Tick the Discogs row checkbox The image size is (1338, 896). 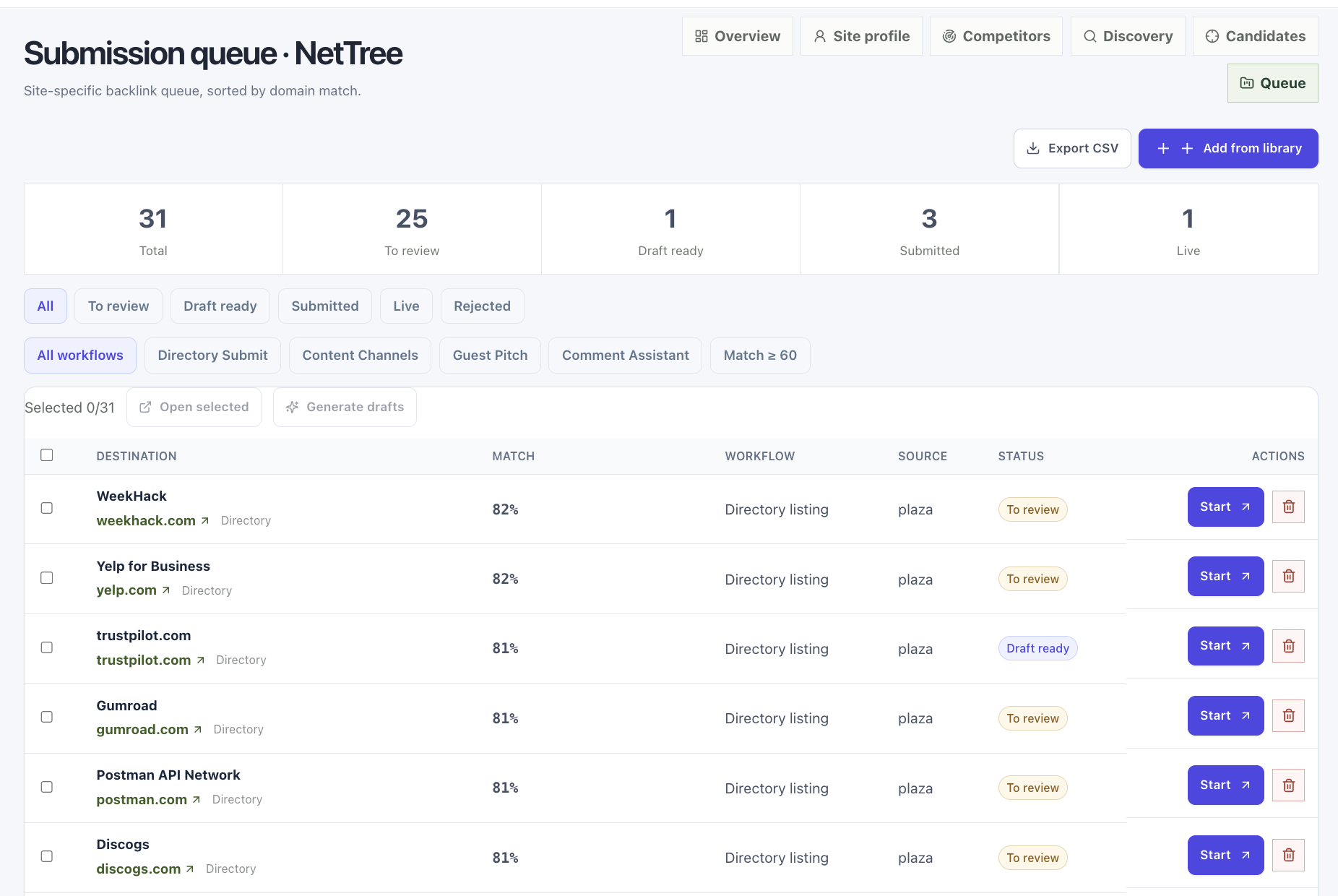coord(47,856)
